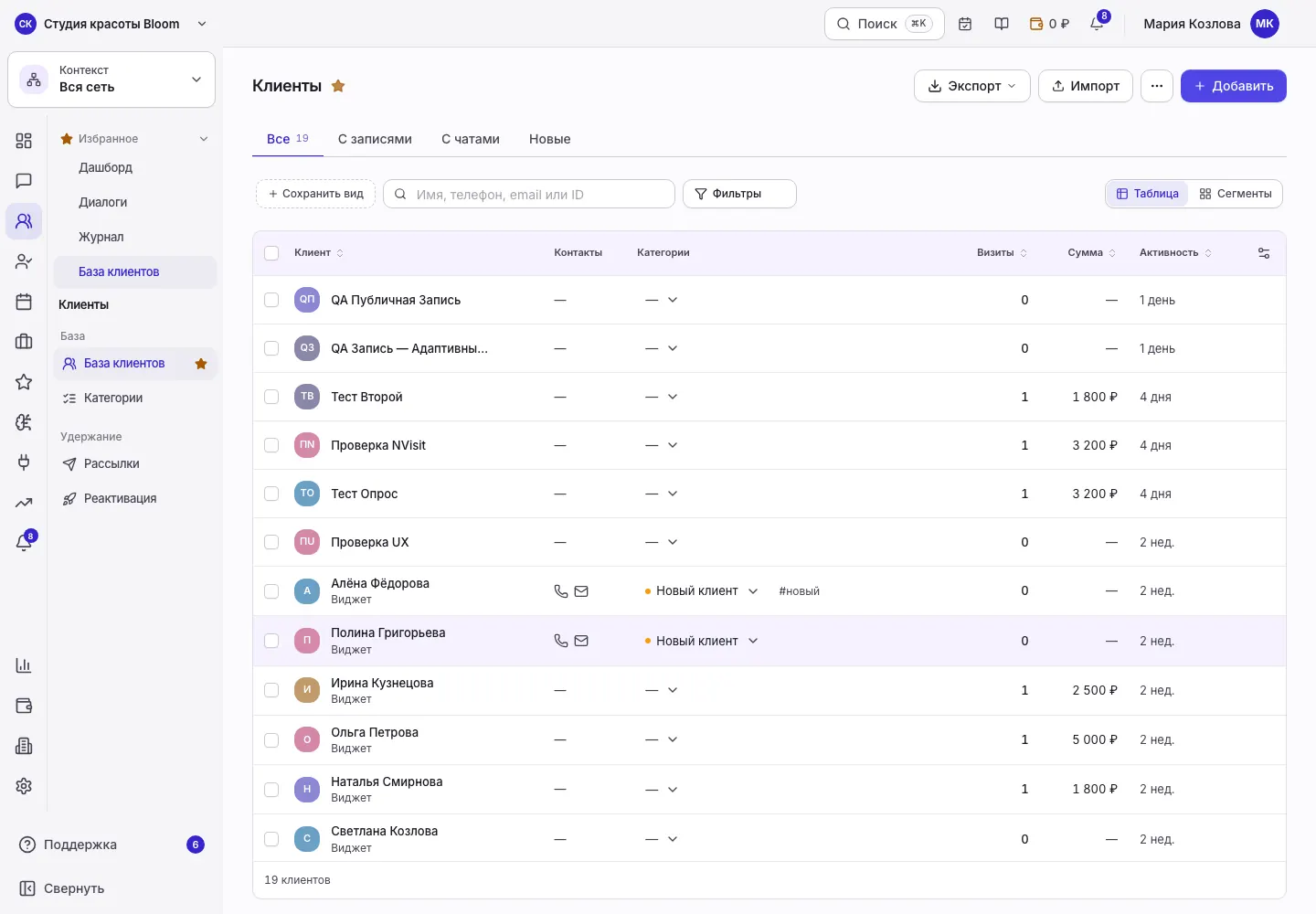Open the Фильтры button
The image size is (1316, 914).
click(x=739, y=194)
